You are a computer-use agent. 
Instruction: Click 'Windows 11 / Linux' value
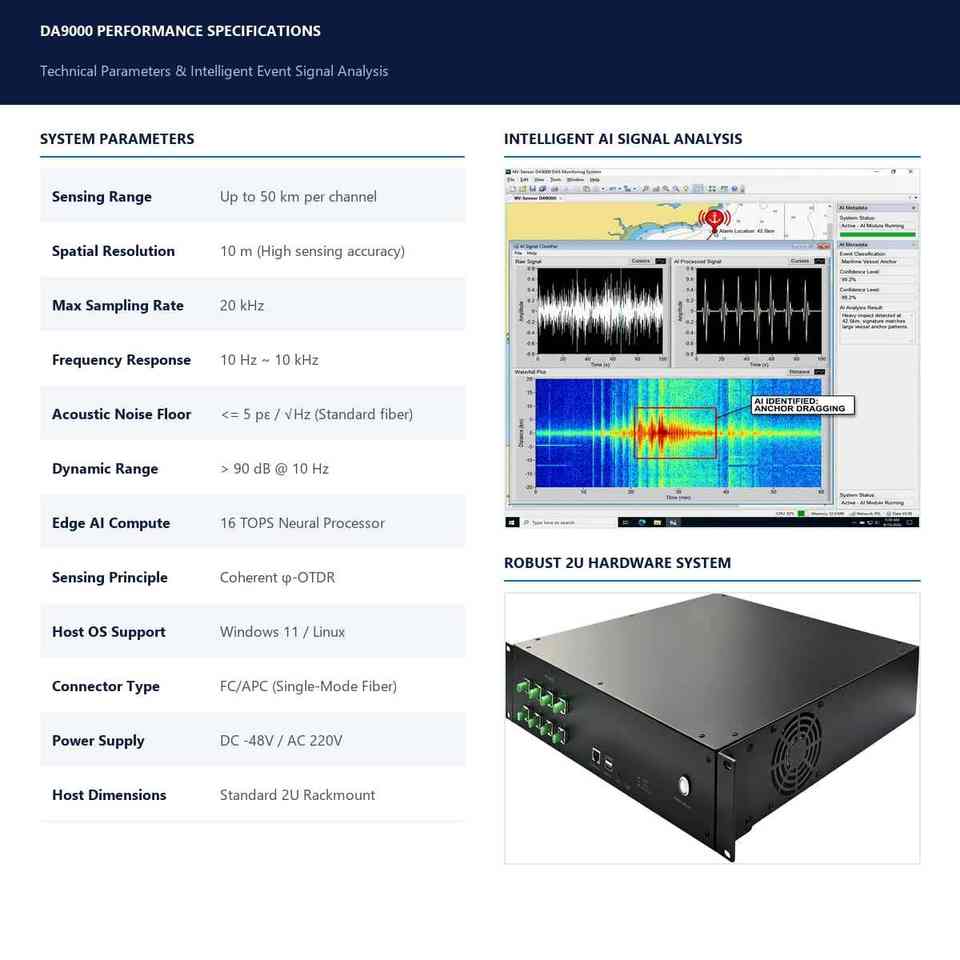[x=282, y=632]
